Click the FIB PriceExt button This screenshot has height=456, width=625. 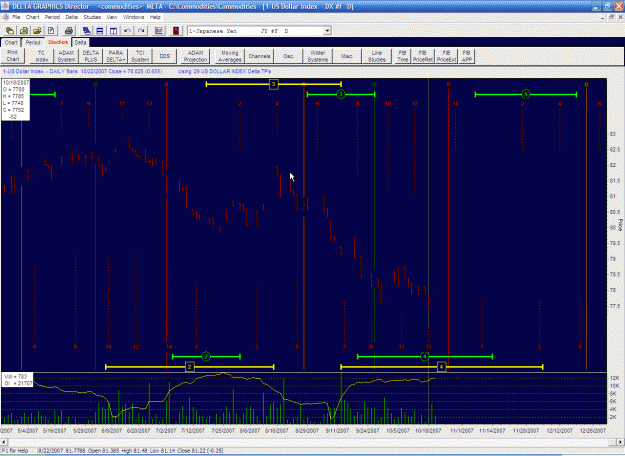(x=446, y=56)
